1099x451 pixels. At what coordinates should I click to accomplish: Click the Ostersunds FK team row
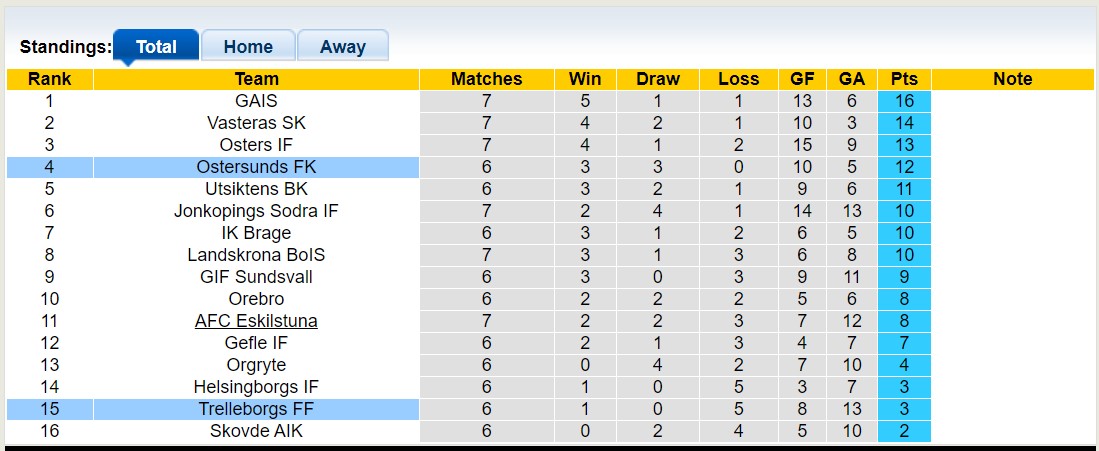(x=257, y=167)
